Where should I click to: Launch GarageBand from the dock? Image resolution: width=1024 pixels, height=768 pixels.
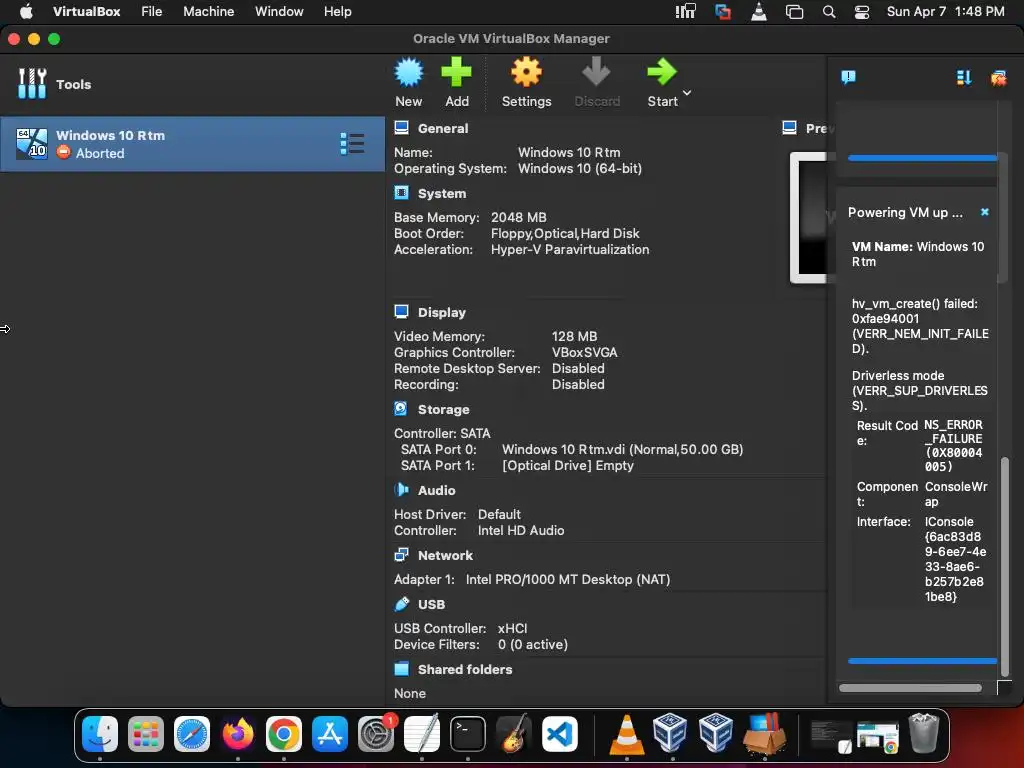click(x=514, y=734)
